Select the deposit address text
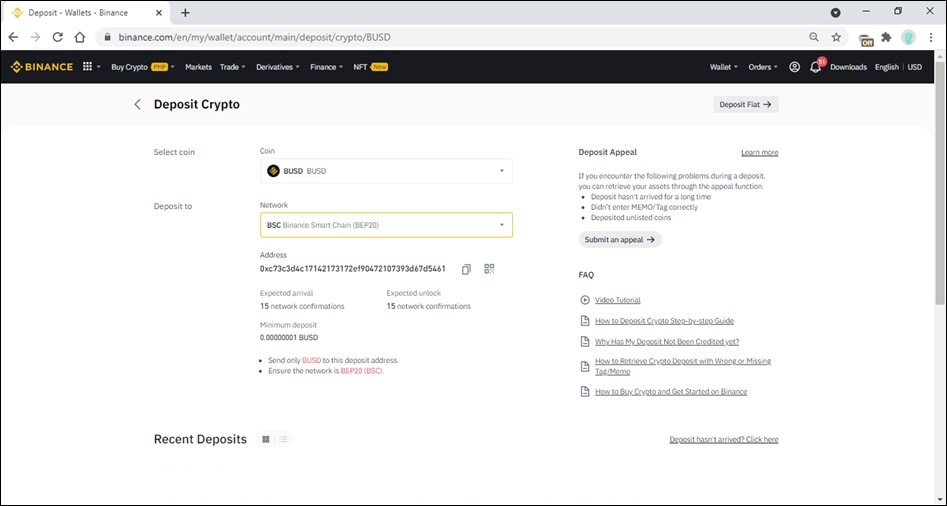 tap(353, 269)
